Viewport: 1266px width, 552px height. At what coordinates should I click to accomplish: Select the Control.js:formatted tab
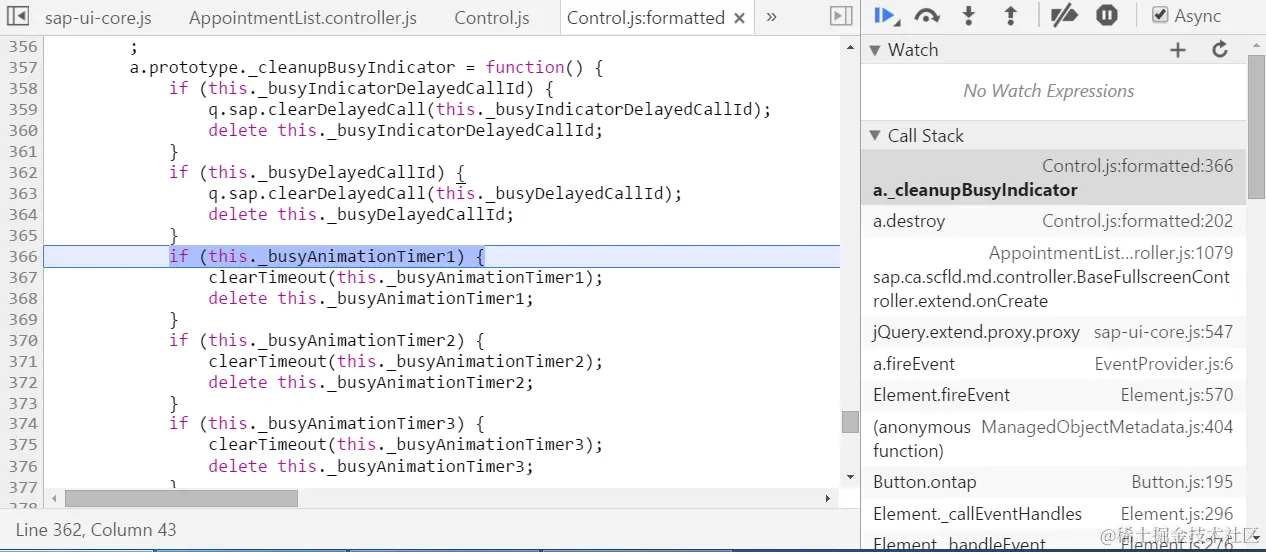coord(645,18)
